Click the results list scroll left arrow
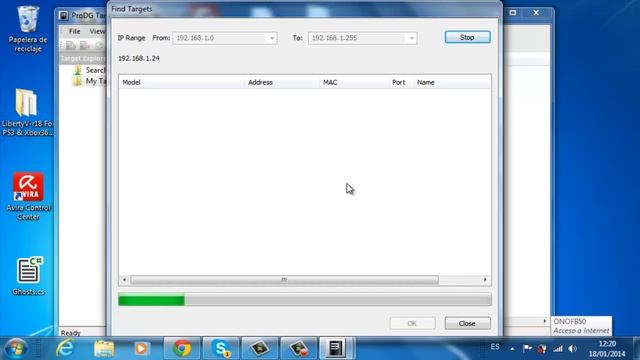 (124, 280)
